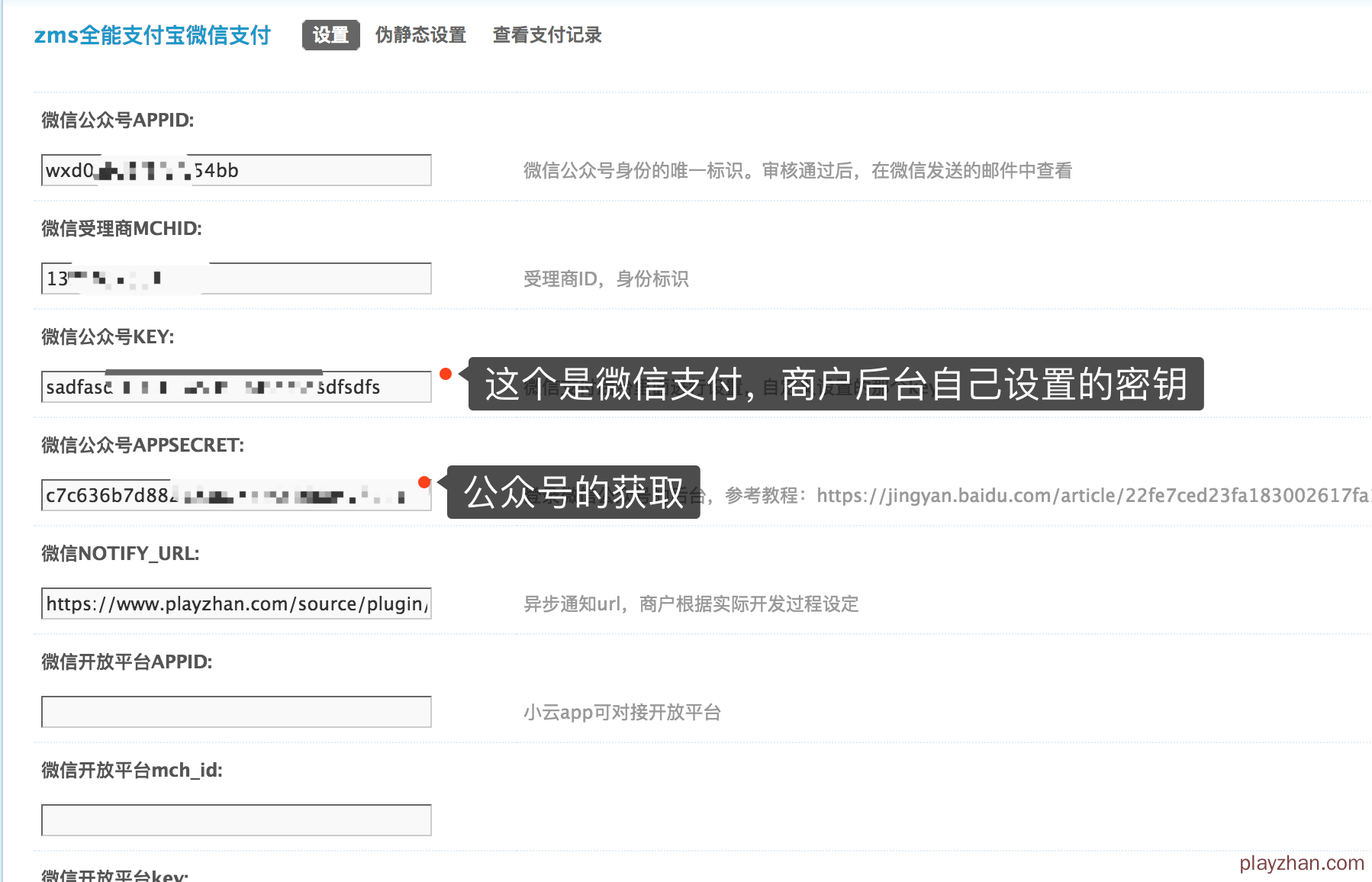Click the 公众号的获取 tooltip bubble
The width and height of the screenshot is (1372, 882).
(574, 492)
